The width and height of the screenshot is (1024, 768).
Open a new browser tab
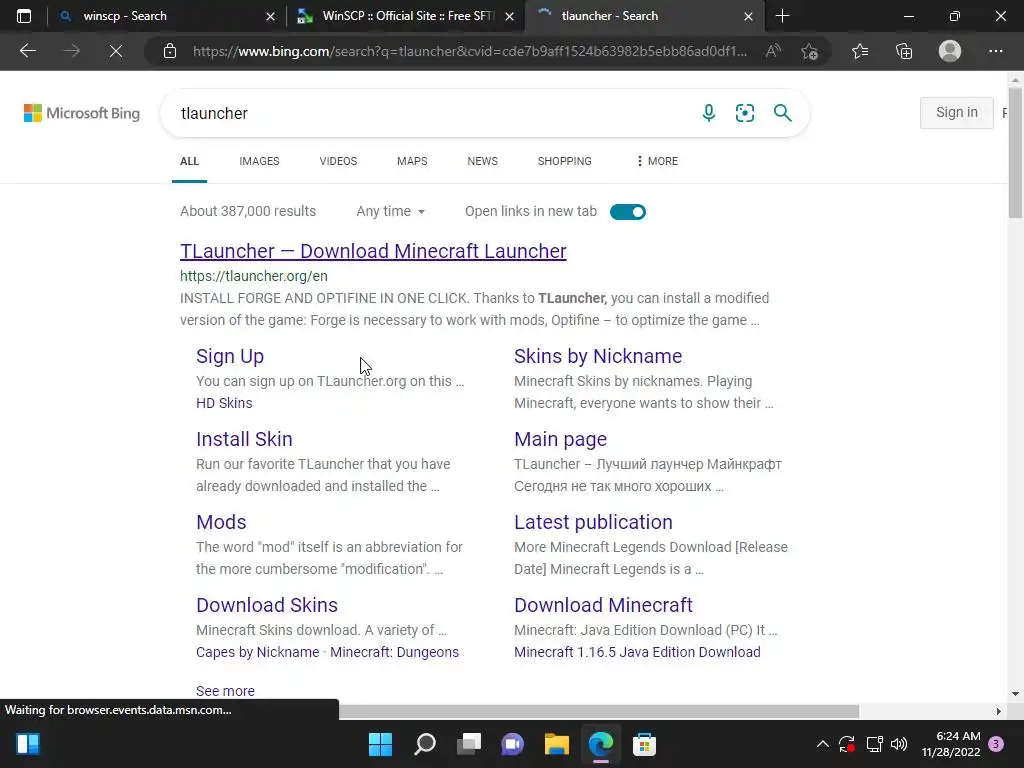click(x=782, y=16)
